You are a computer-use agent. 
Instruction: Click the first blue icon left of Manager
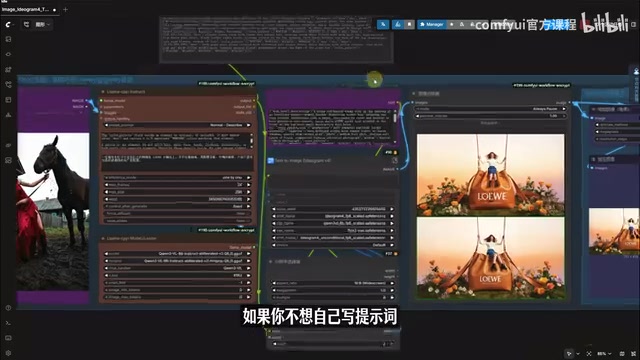click(x=383, y=24)
